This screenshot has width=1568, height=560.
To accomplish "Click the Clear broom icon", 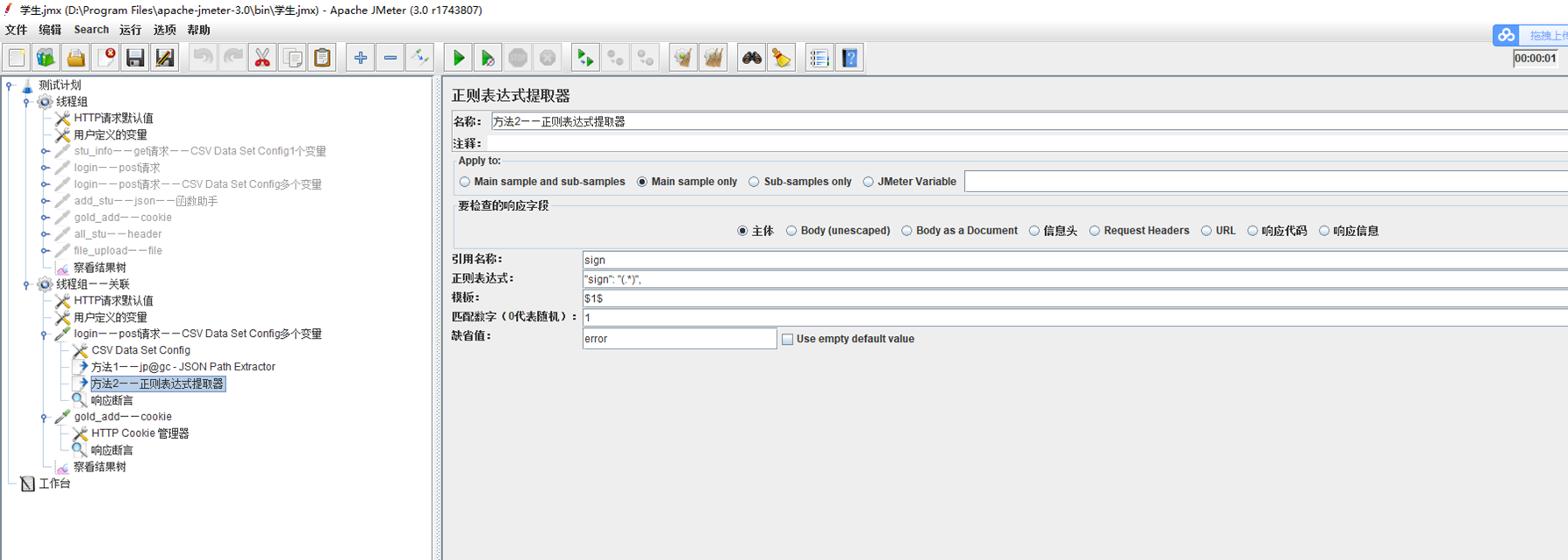I will click(x=781, y=59).
